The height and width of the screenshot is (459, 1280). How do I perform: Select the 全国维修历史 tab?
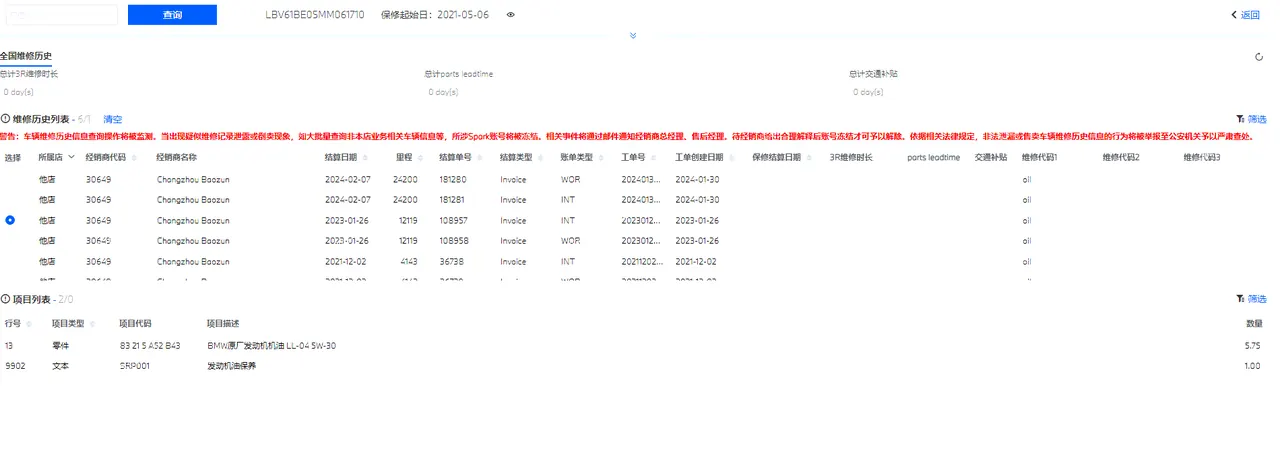(25, 56)
